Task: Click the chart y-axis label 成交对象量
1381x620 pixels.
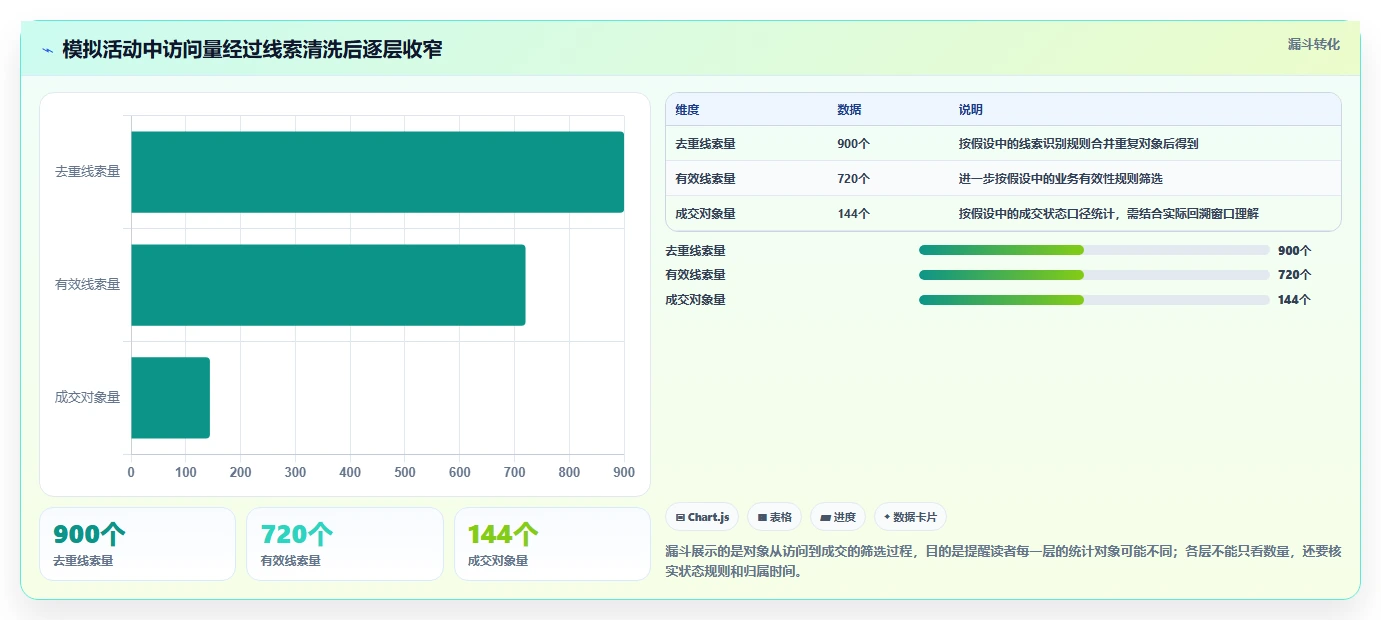Action: (87, 398)
